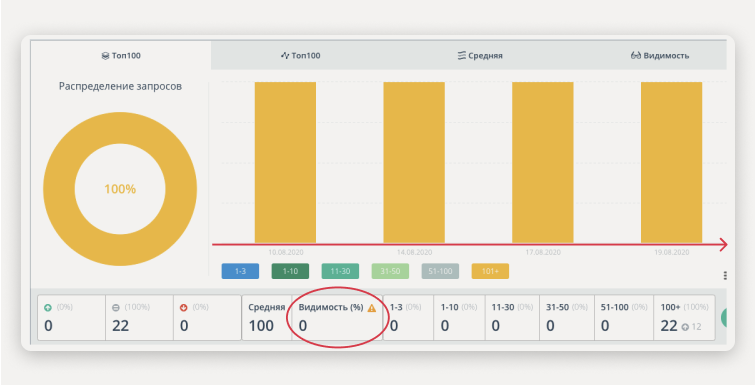The height and width of the screenshot is (385, 756).
Task: Click the 17.08.2020 date label
Action: pos(543,252)
